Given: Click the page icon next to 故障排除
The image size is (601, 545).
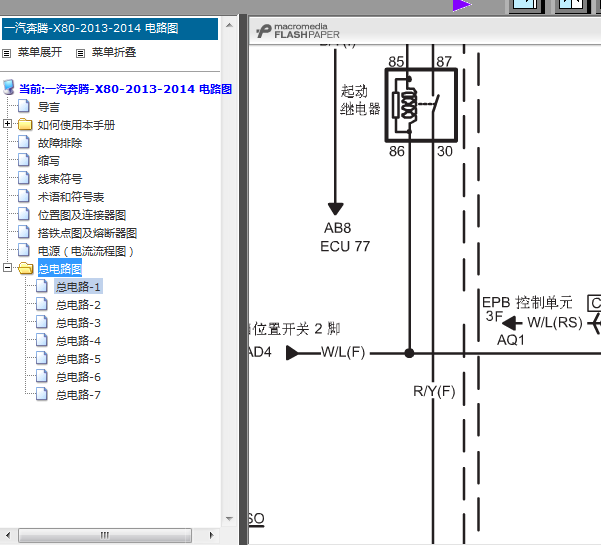Looking at the screenshot, I should tap(24, 141).
